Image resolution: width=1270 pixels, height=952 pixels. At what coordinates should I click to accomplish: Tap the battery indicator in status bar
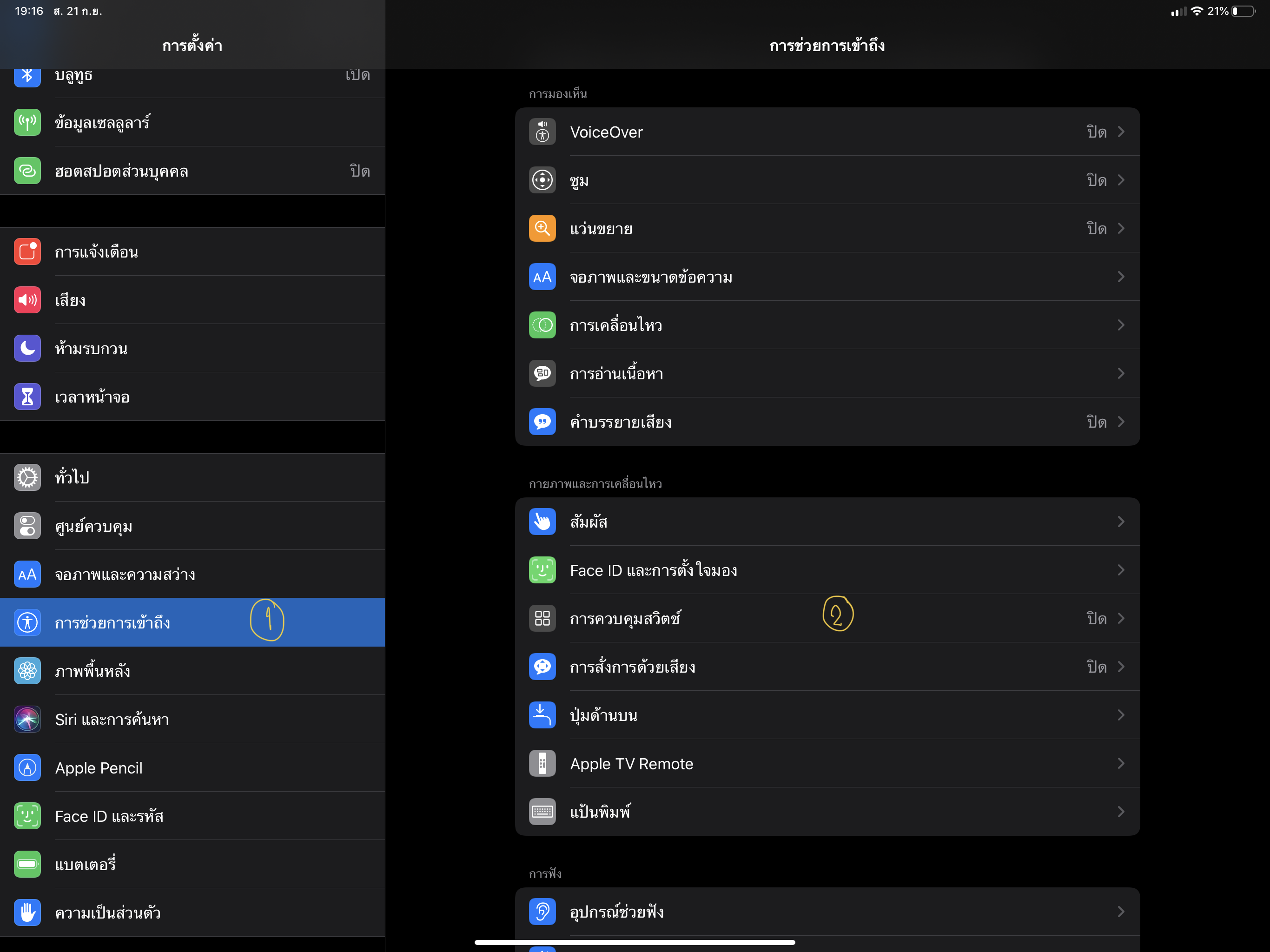1244,12
